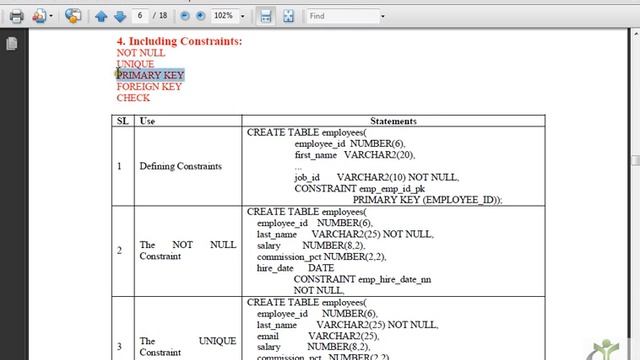
Task: Click the 'SL' column header
Action: [122, 121]
